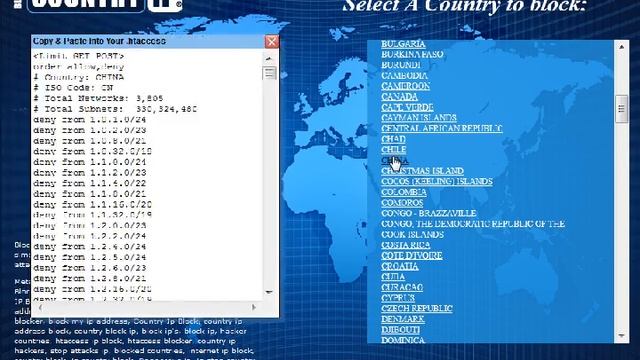Click htaccess popup scroll-down arrow
Image resolution: width=640 pixels, height=360 pixels.
(x=269, y=292)
